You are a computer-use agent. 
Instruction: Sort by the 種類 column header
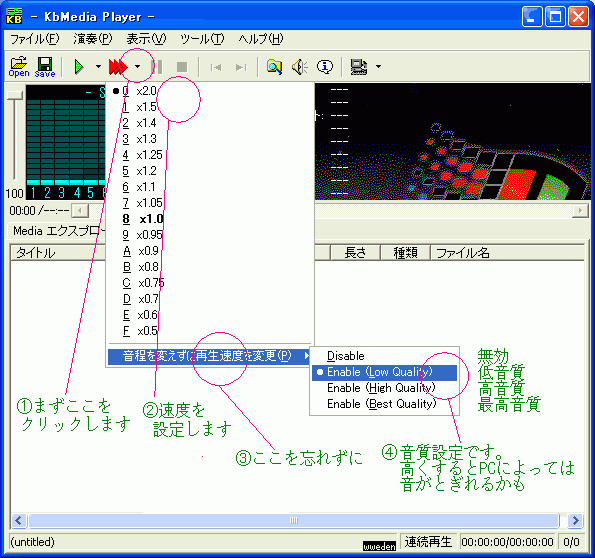405,253
